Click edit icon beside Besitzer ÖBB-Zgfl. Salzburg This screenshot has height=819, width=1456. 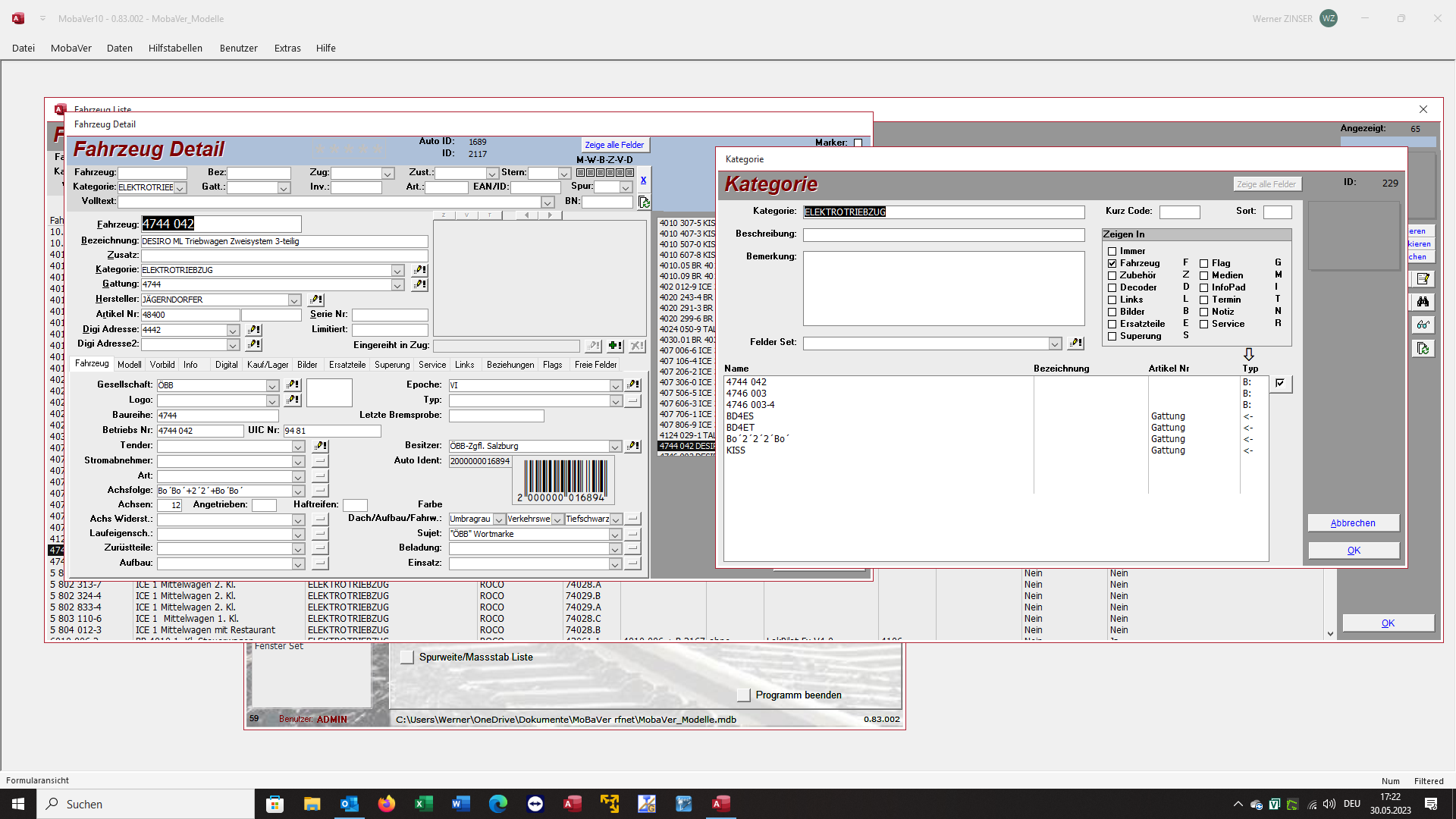coord(632,446)
